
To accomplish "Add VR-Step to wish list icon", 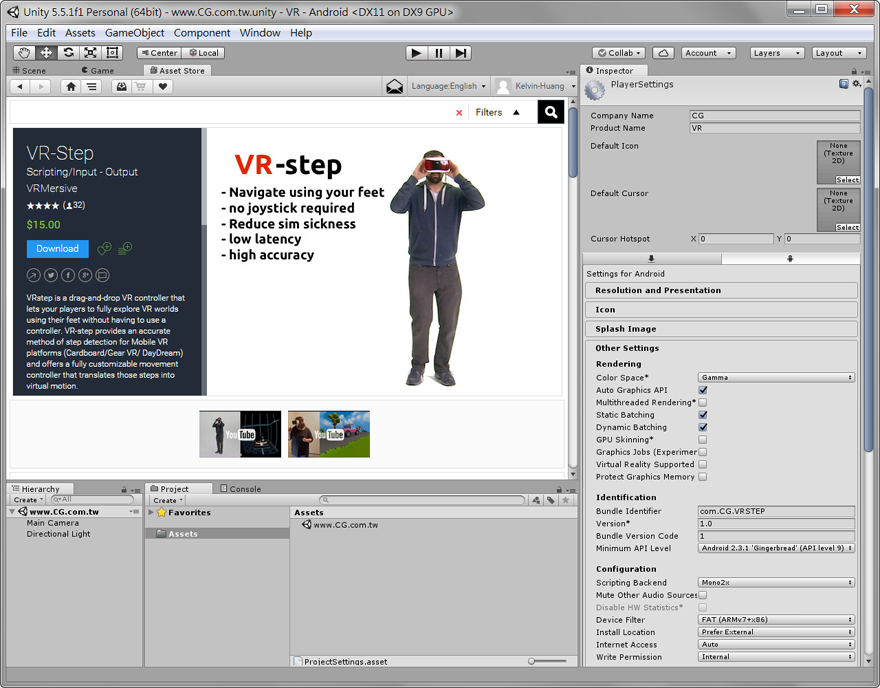I will 104,248.
